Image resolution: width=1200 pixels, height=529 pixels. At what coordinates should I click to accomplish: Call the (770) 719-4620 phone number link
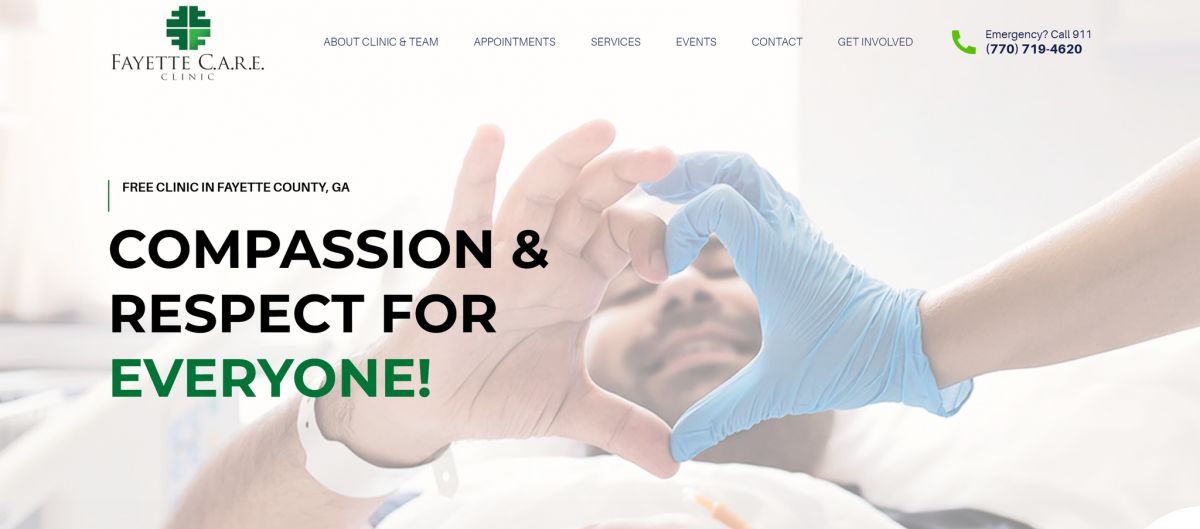pyautogui.click(x=1034, y=49)
